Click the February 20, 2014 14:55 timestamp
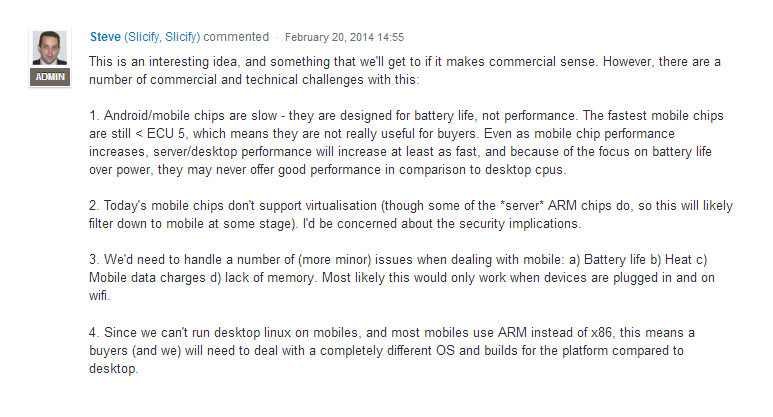The height and width of the screenshot is (417, 773). click(x=344, y=37)
